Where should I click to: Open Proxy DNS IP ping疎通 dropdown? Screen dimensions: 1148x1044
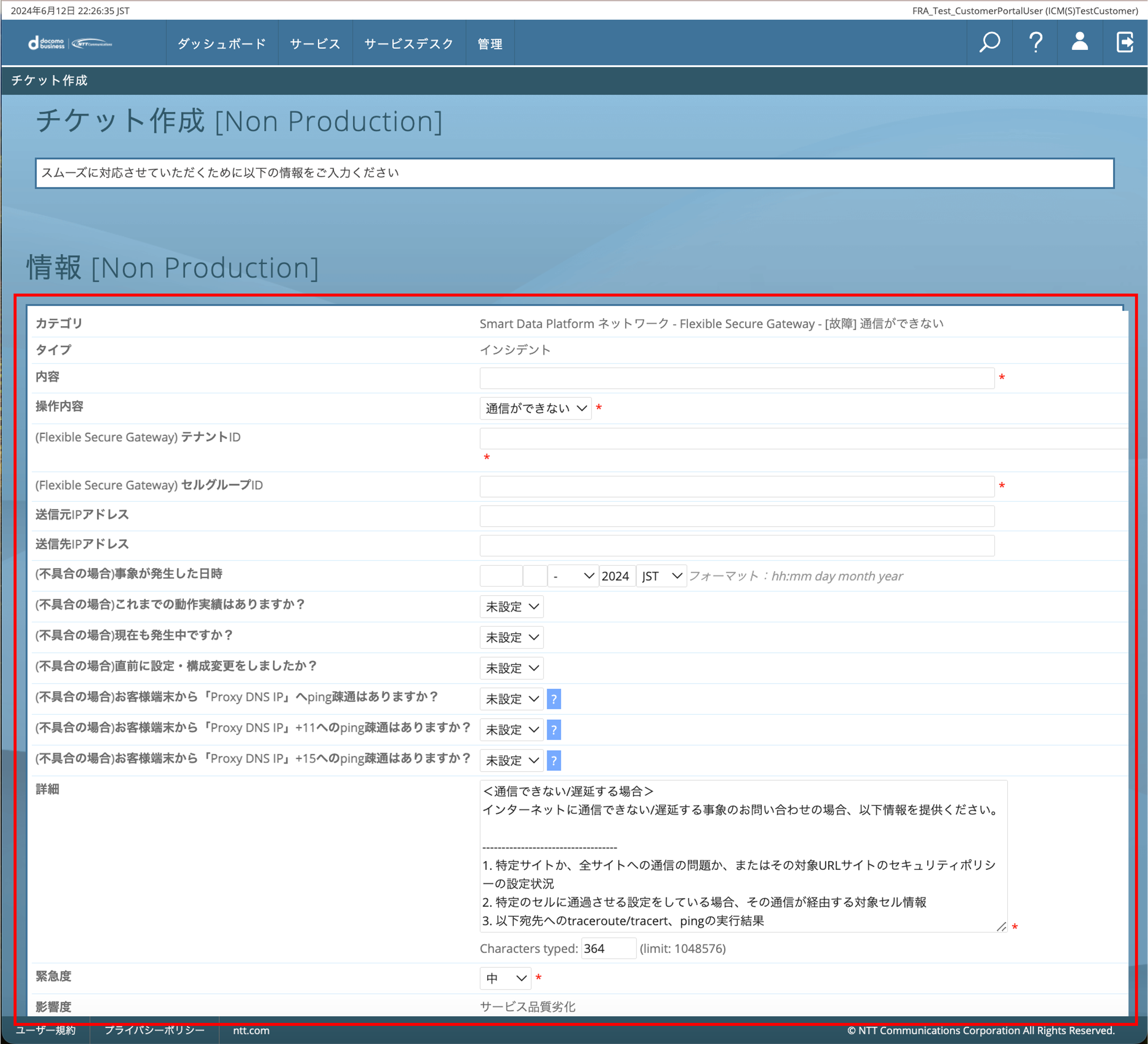point(511,699)
